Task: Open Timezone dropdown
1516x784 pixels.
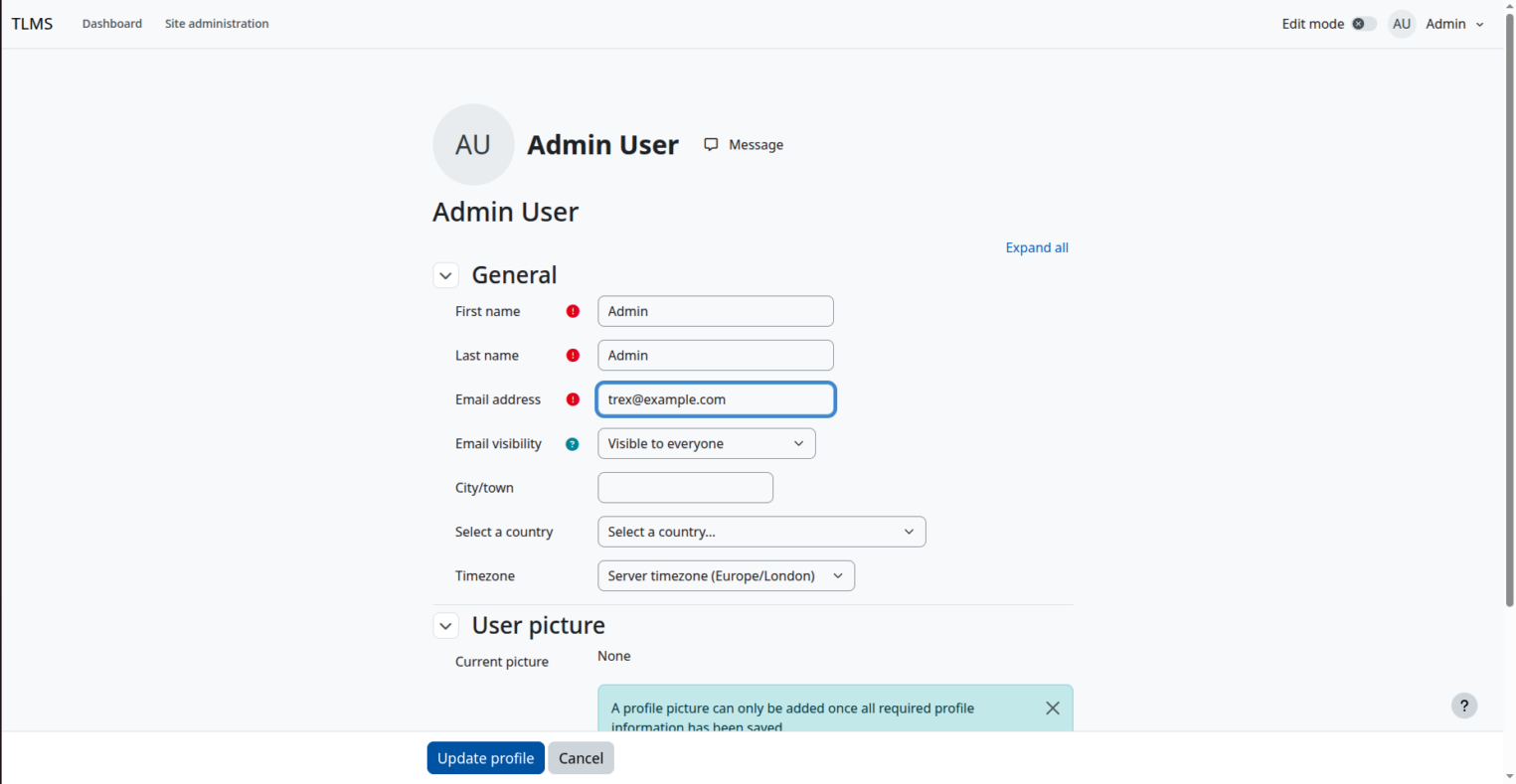Action: click(726, 576)
